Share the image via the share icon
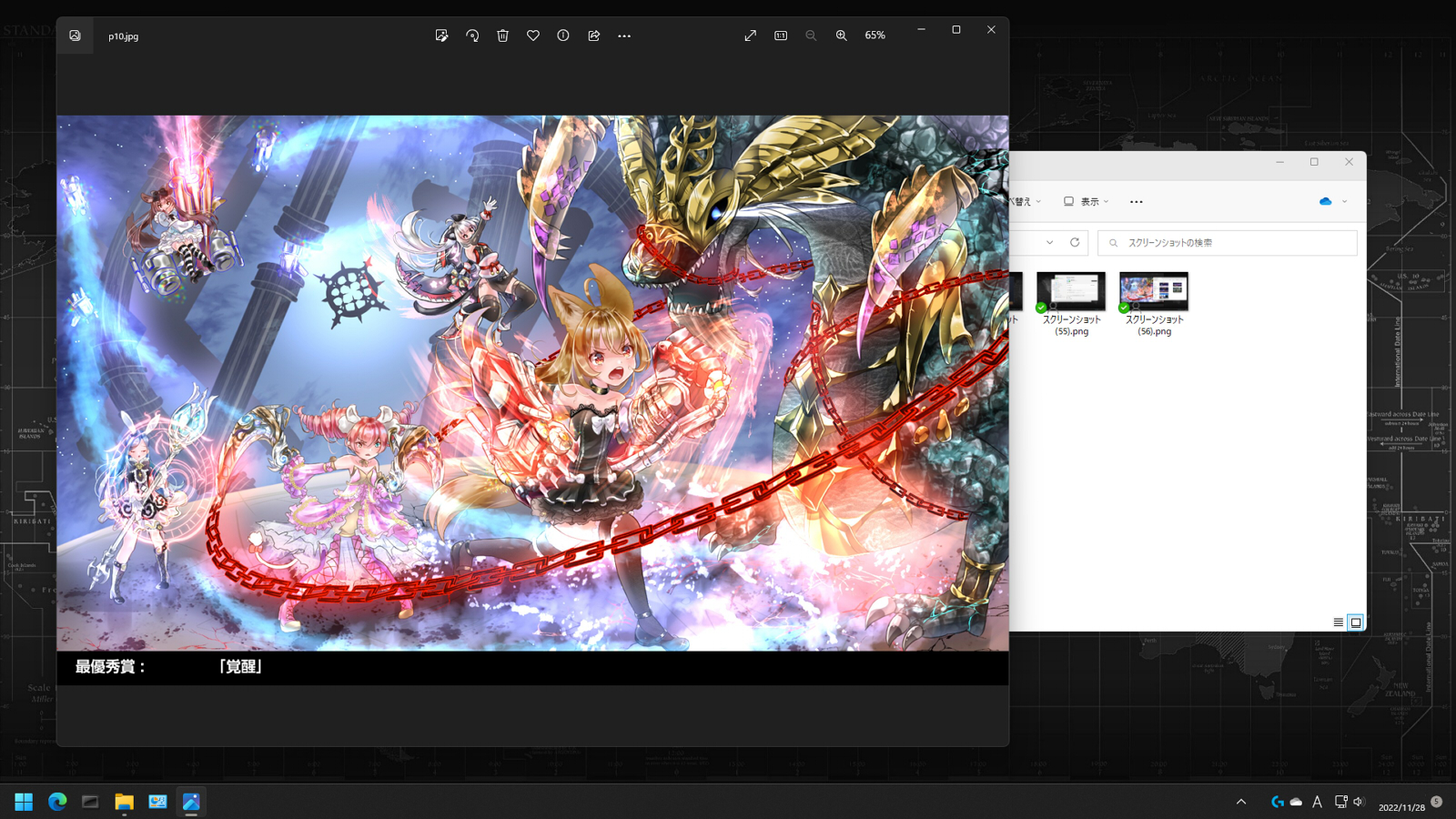1456x819 pixels. click(594, 35)
